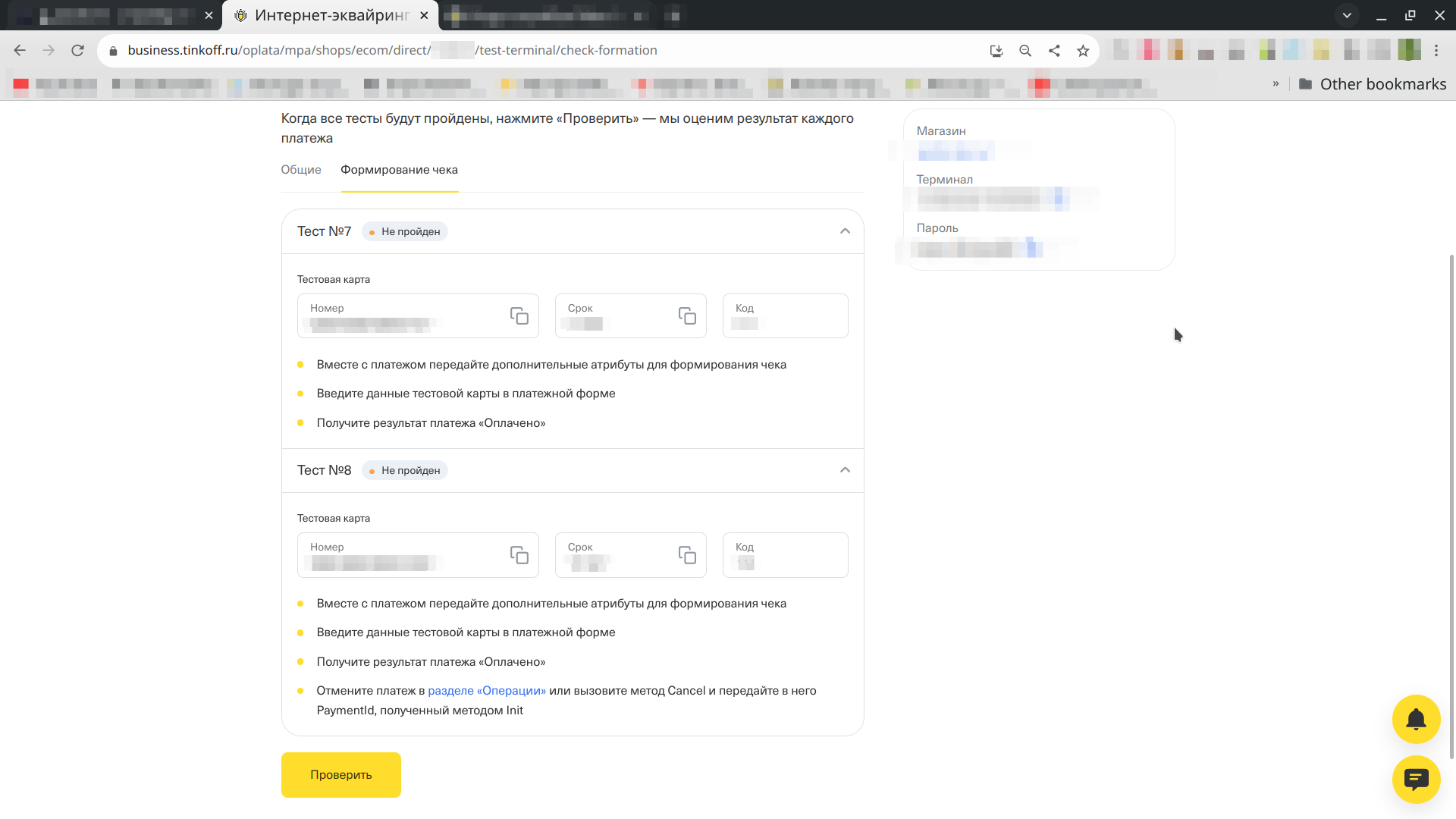Open the tab search dropdown arrow
Image resolution: width=1456 pixels, height=819 pixels.
click(x=1347, y=15)
